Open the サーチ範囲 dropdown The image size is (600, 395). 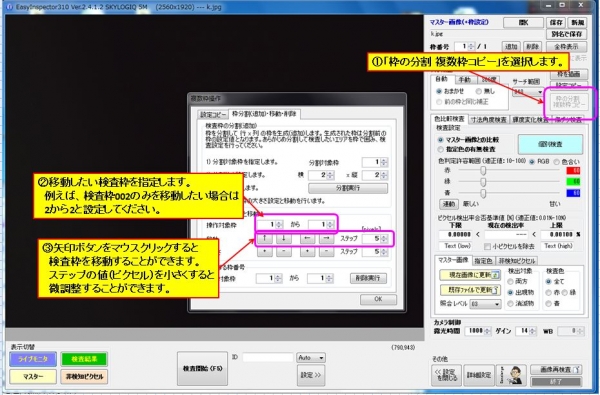(528, 92)
